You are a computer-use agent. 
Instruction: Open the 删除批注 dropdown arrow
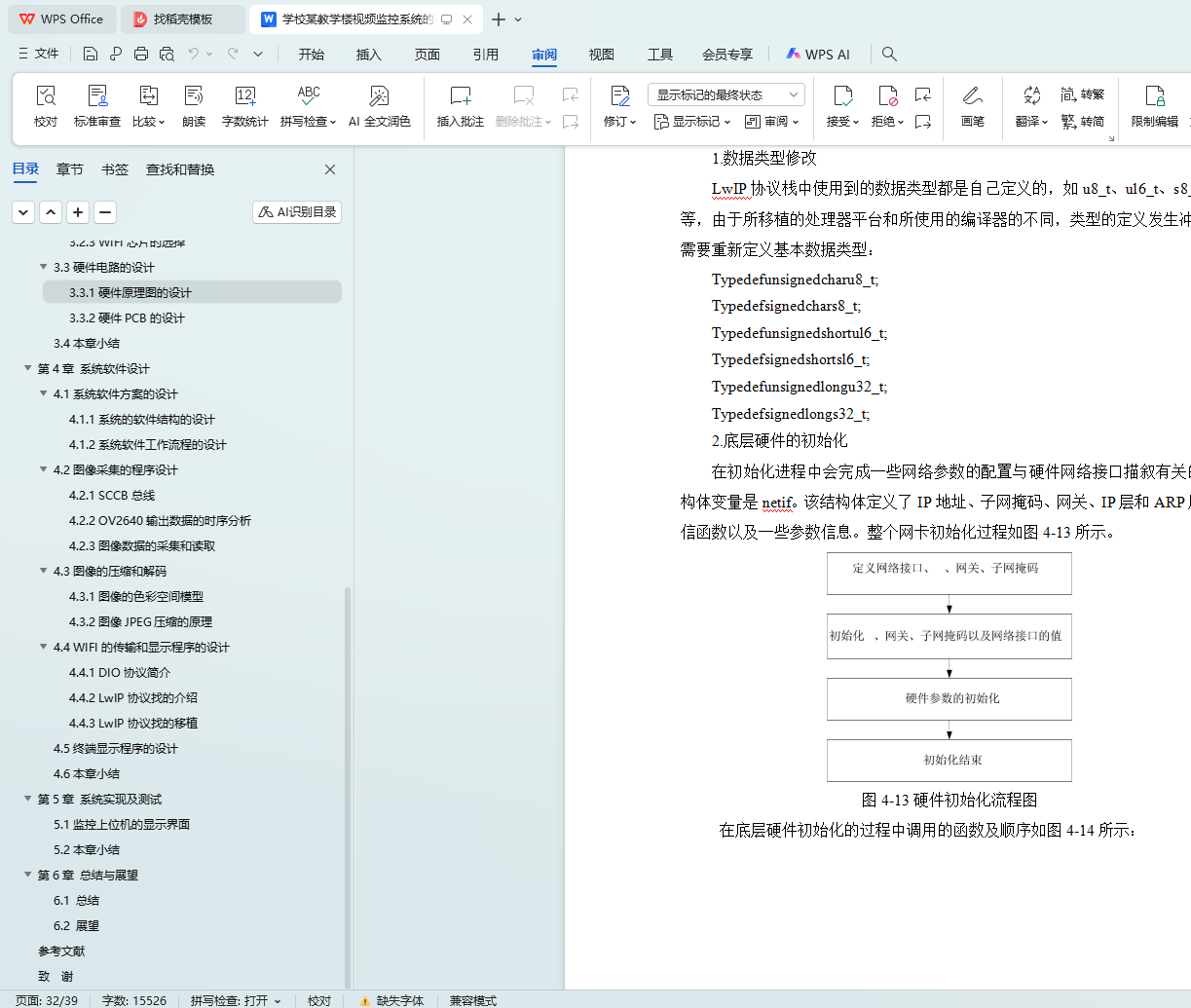[x=548, y=122]
